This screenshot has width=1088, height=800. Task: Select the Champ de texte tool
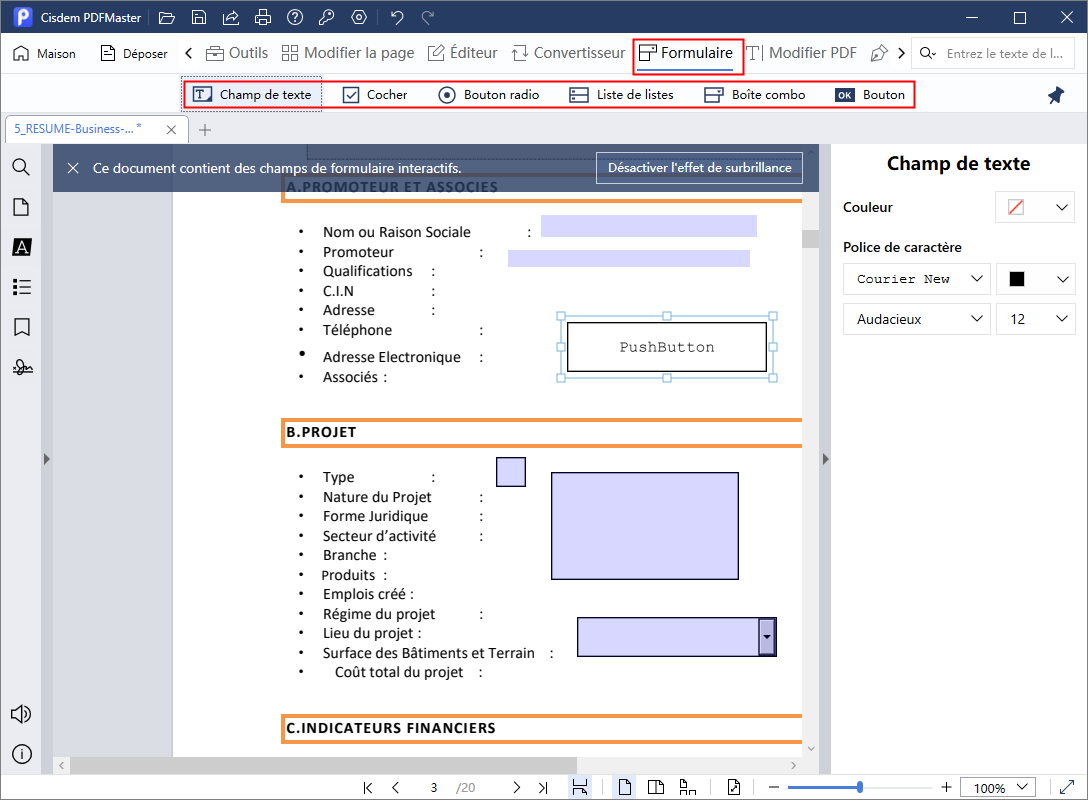[252, 95]
